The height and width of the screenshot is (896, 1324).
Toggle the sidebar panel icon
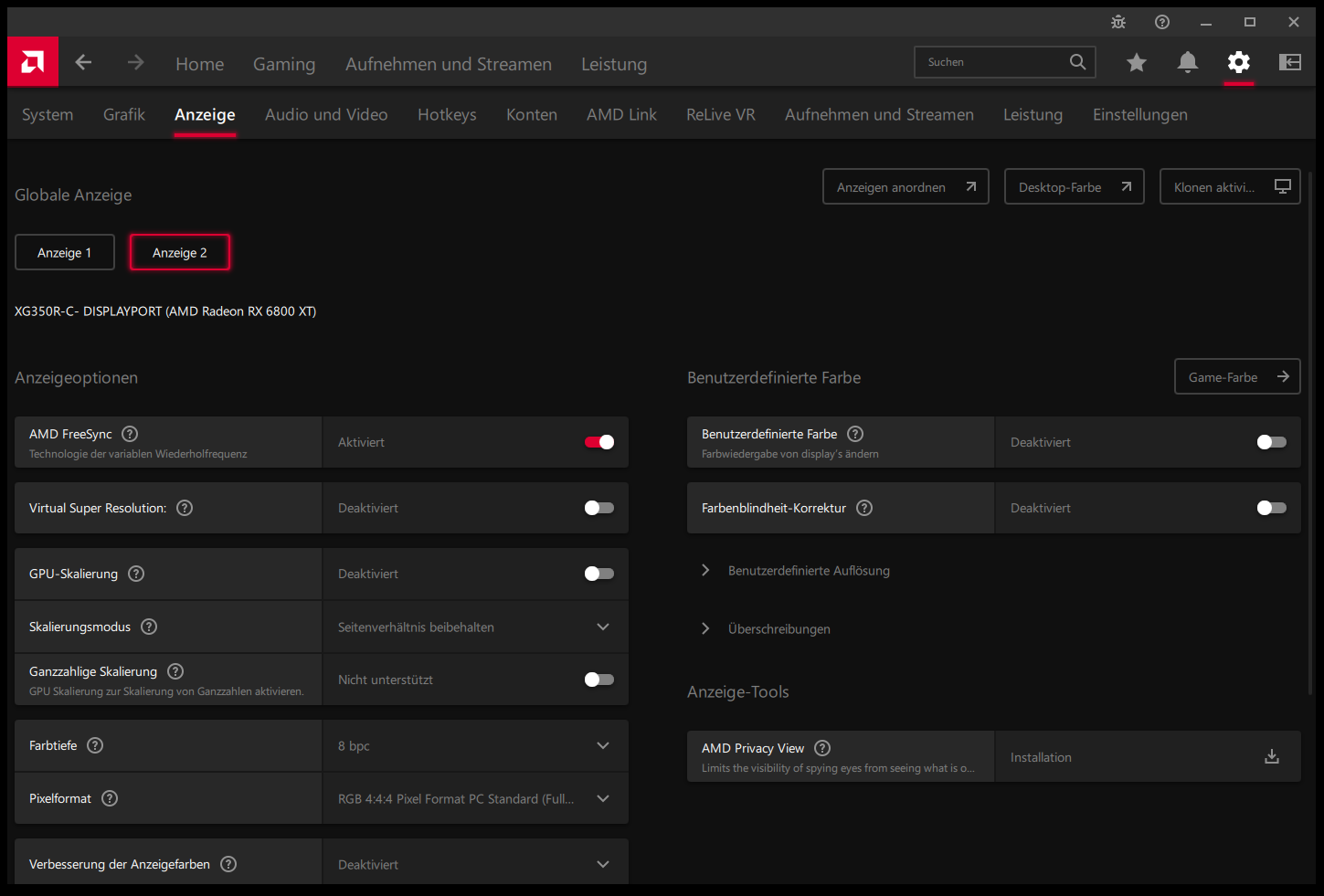[1290, 62]
